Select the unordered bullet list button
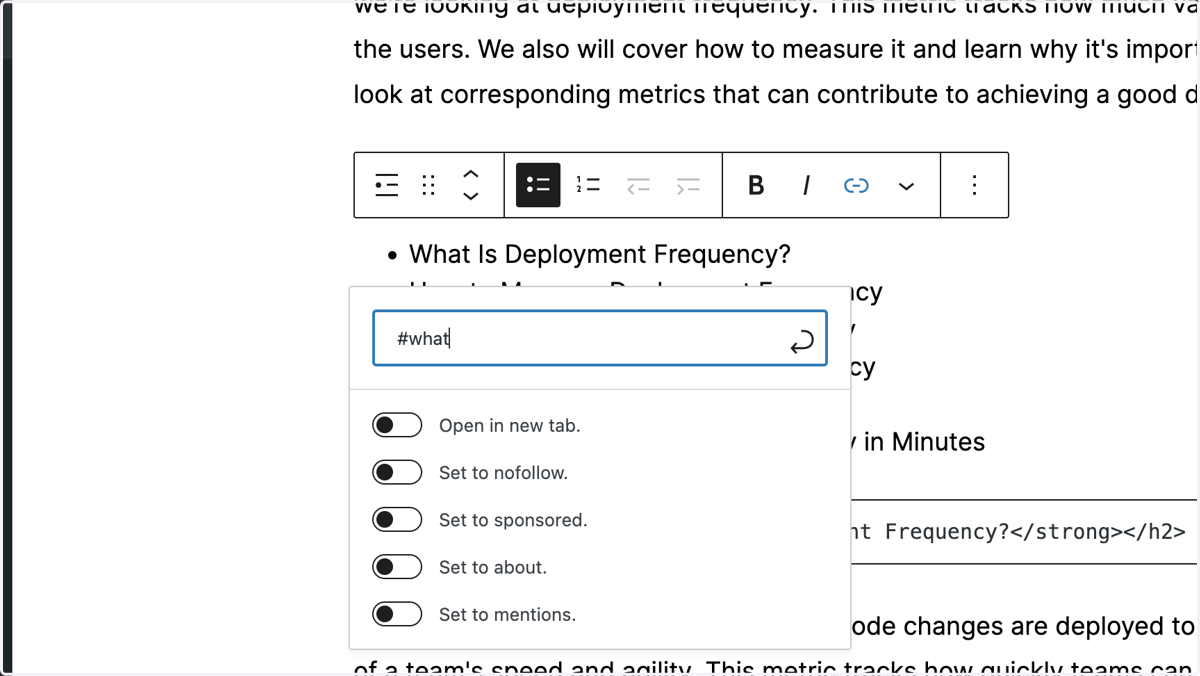Viewport: 1200px width, 676px height. (x=538, y=185)
